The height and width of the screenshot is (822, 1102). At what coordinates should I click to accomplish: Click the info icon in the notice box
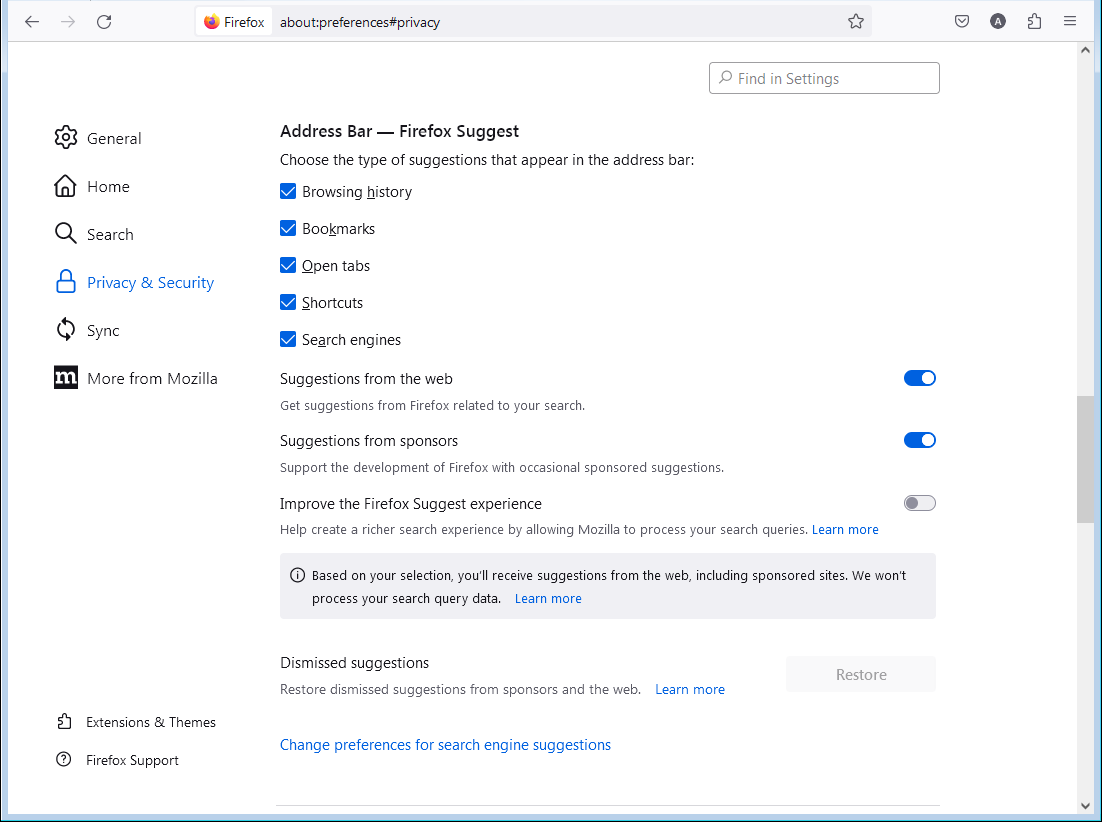coord(297,575)
